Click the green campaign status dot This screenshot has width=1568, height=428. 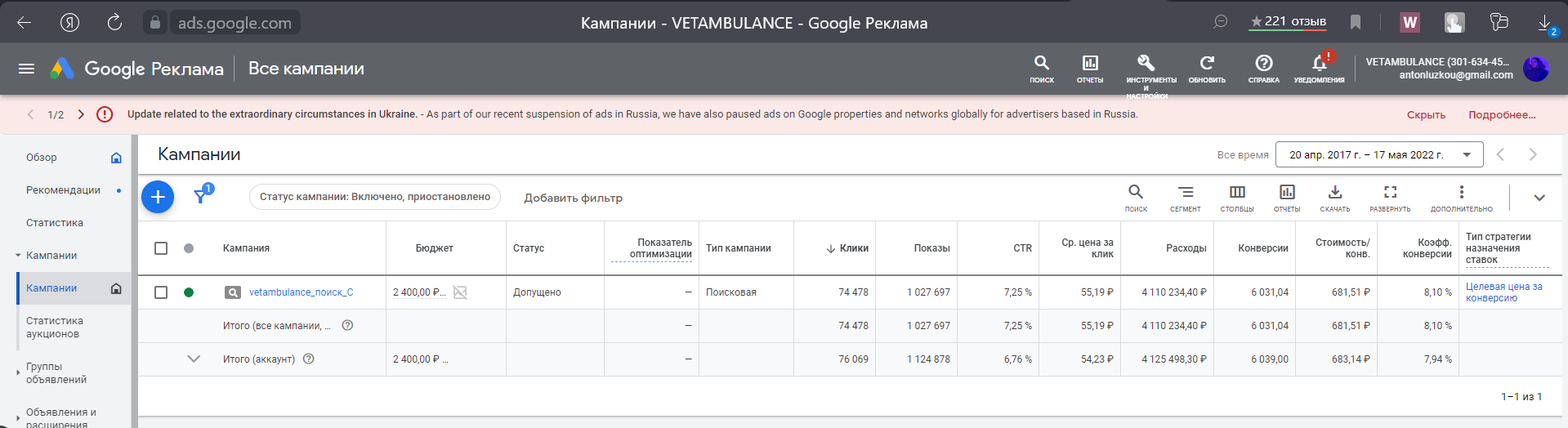pyautogui.click(x=189, y=292)
